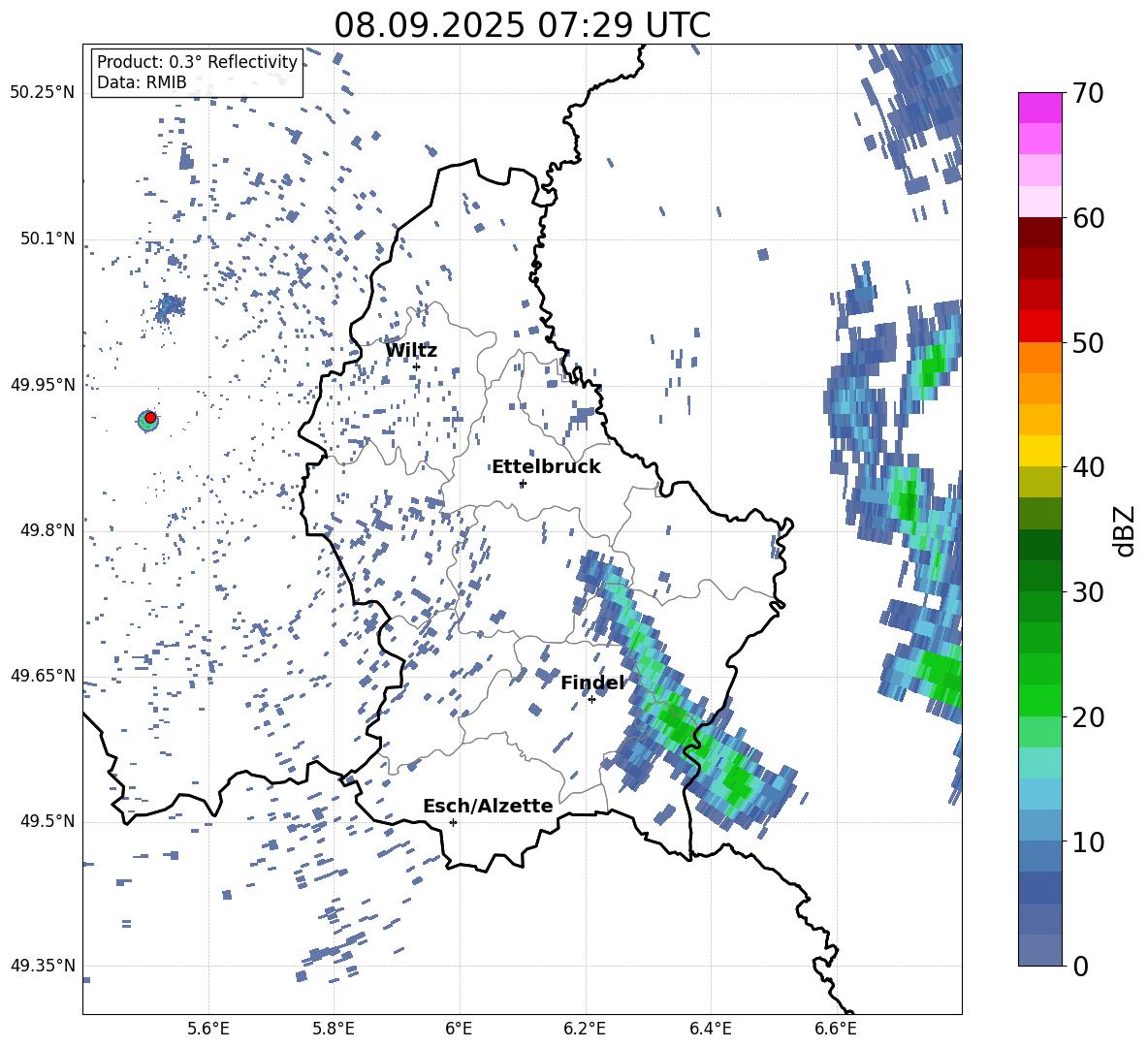
Task: Pick the magenta swatch near 70 dBZ
Action: pos(1039,108)
